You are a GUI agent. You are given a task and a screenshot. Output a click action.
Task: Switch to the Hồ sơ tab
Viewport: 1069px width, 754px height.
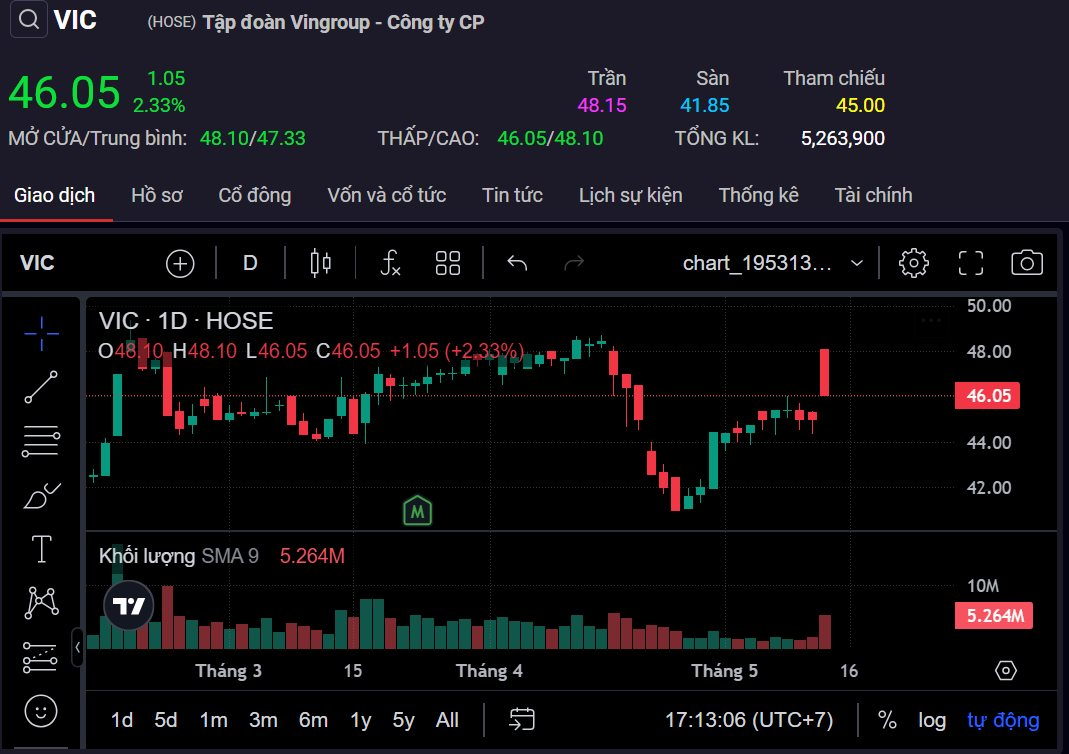point(157,196)
